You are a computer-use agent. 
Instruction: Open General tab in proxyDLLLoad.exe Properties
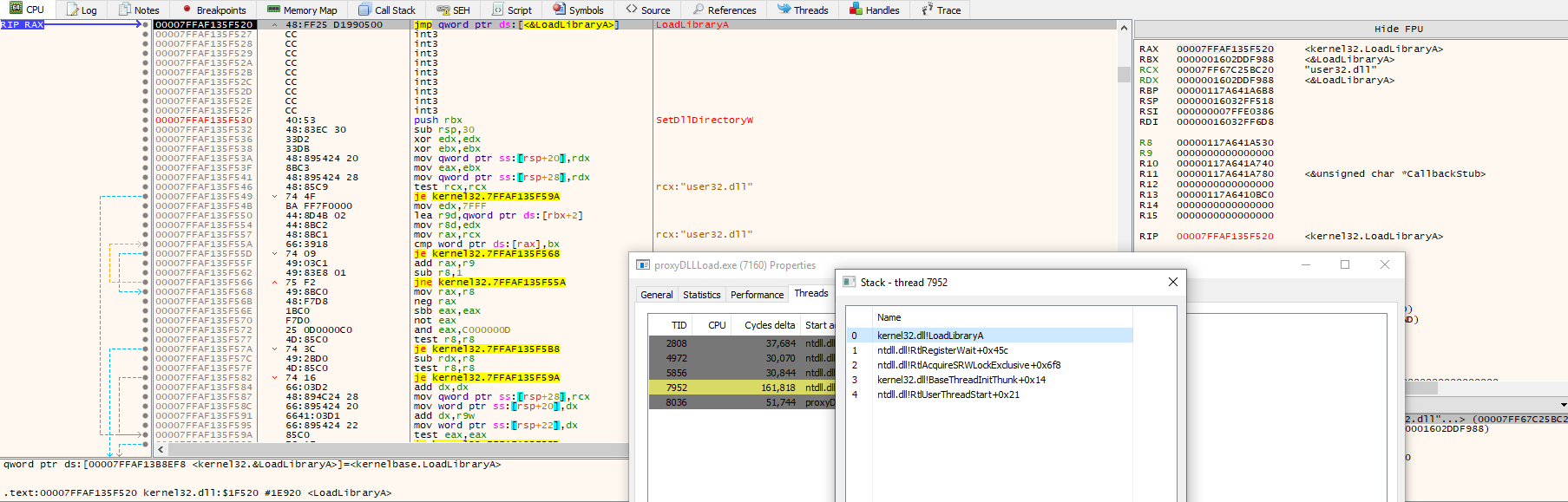coord(657,295)
